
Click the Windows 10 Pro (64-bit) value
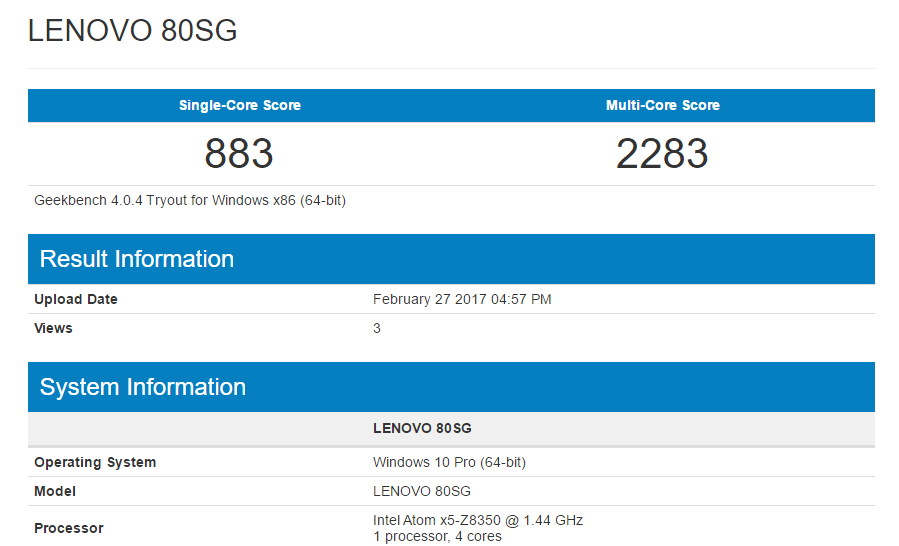coord(449,462)
